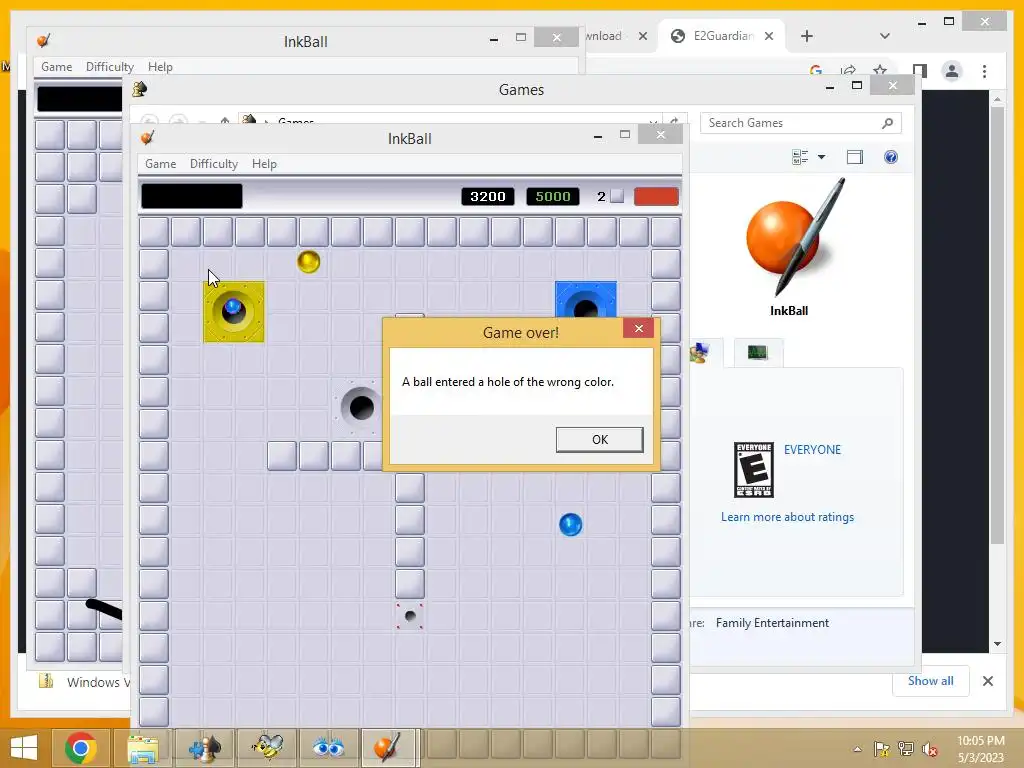Click OK in the Game over dialog
This screenshot has height=768, width=1024.
pyautogui.click(x=600, y=440)
